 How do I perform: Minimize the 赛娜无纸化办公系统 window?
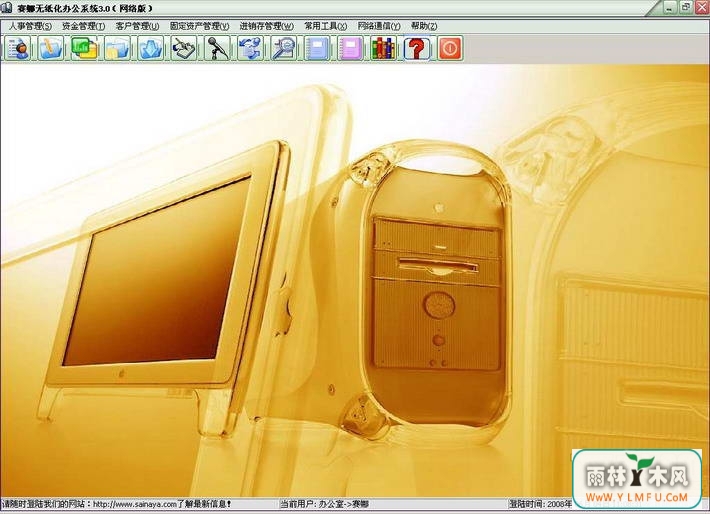[669, 7]
